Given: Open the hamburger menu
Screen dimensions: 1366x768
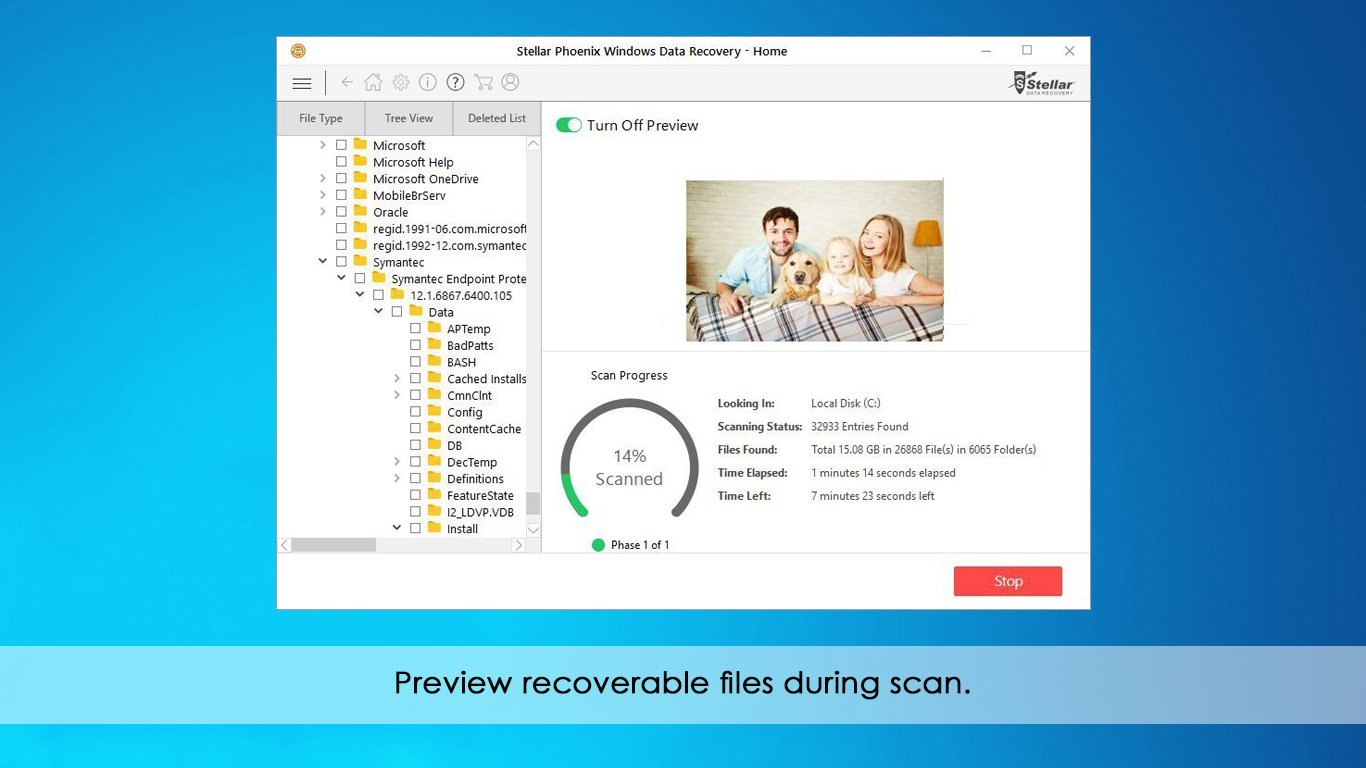Looking at the screenshot, I should (x=302, y=83).
